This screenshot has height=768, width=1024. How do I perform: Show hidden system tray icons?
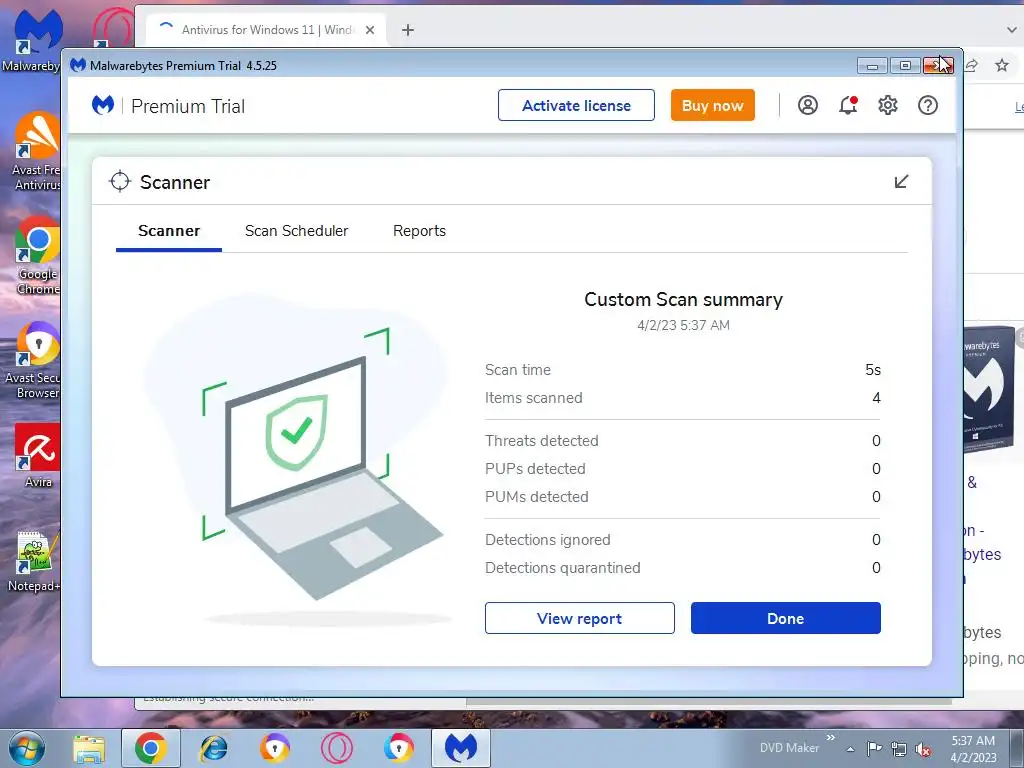click(x=850, y=749)
